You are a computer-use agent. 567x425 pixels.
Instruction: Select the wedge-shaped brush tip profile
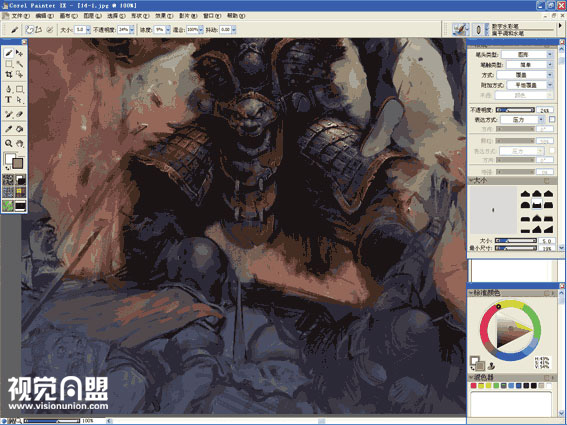coord(549,229)
